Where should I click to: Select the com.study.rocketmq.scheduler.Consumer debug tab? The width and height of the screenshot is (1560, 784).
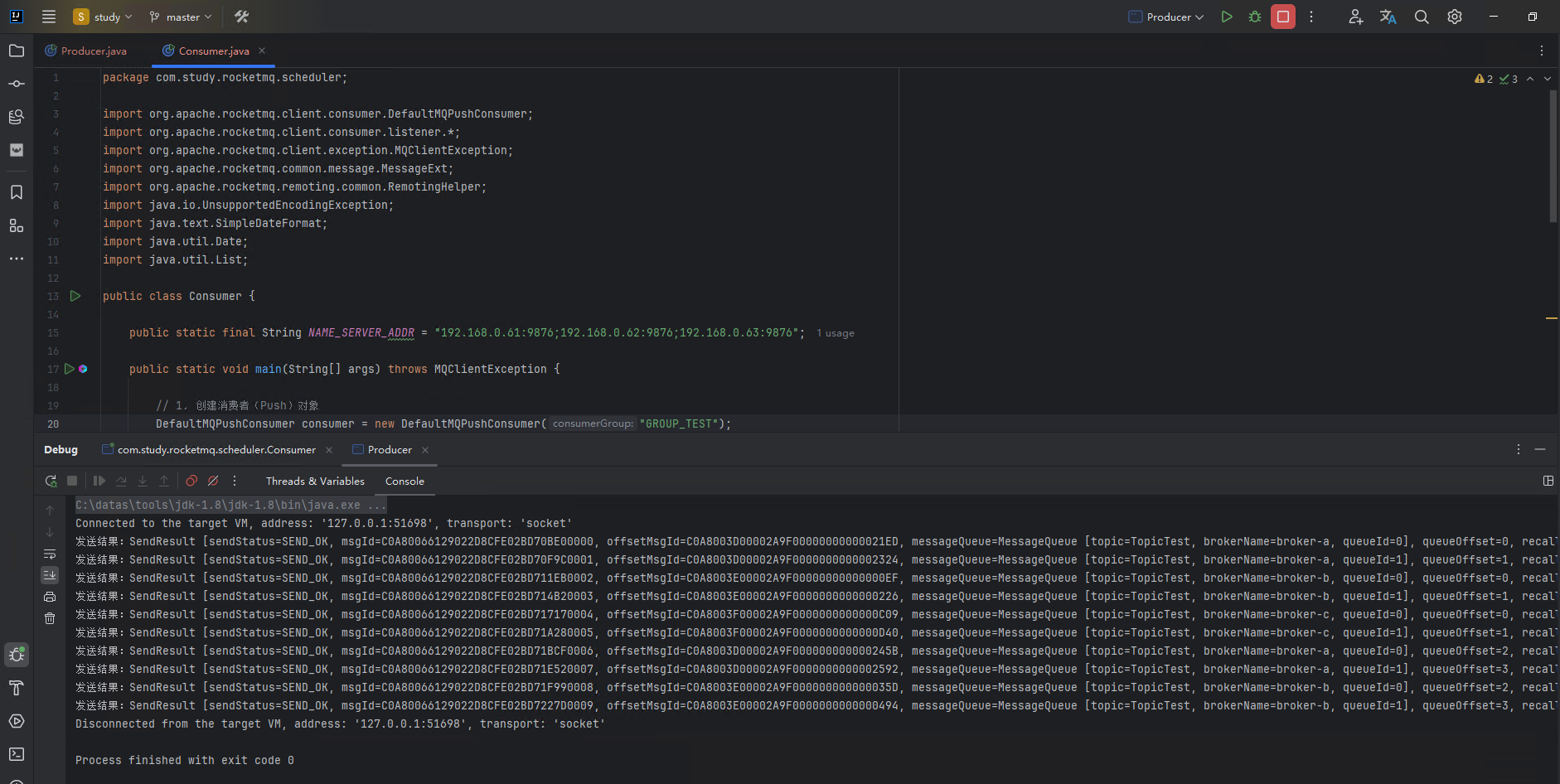coord(216,449)
